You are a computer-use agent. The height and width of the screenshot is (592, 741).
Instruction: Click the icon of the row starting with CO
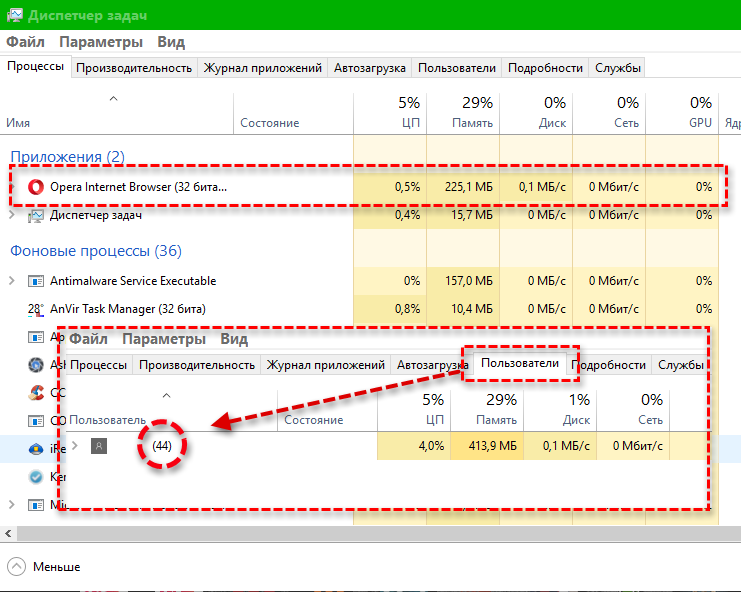35,420
